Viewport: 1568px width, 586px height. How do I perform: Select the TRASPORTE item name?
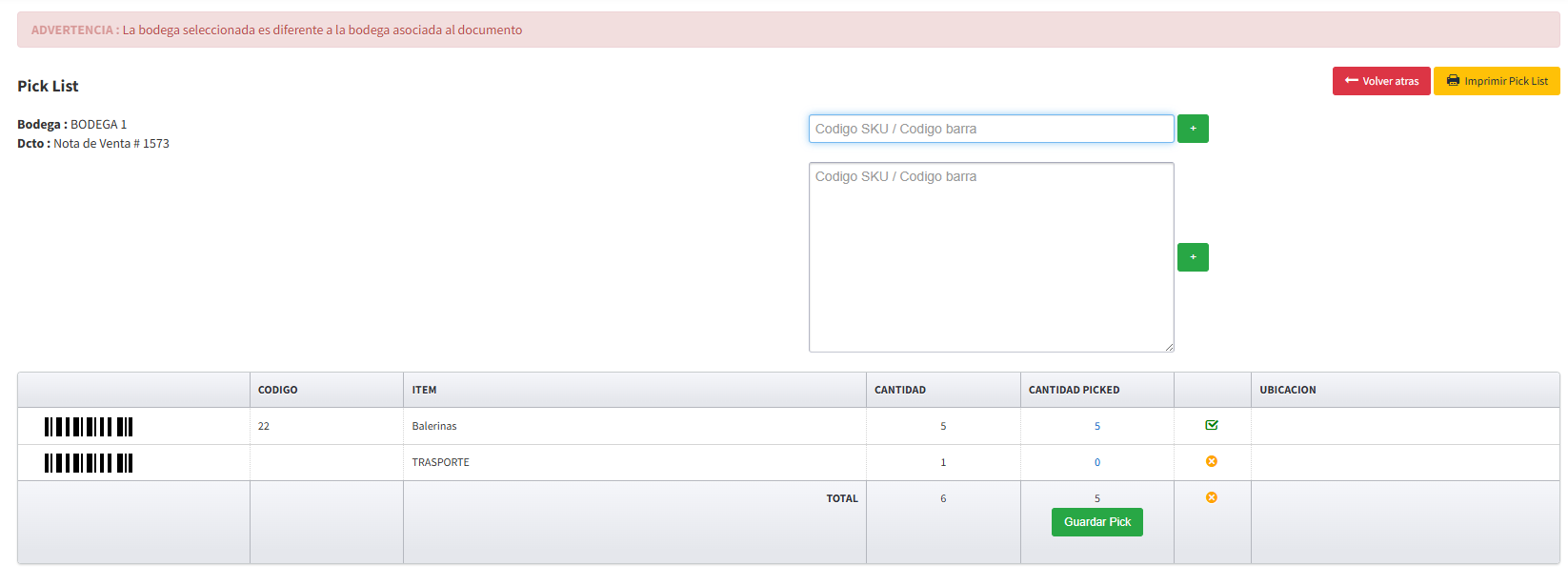click(440, 462)
